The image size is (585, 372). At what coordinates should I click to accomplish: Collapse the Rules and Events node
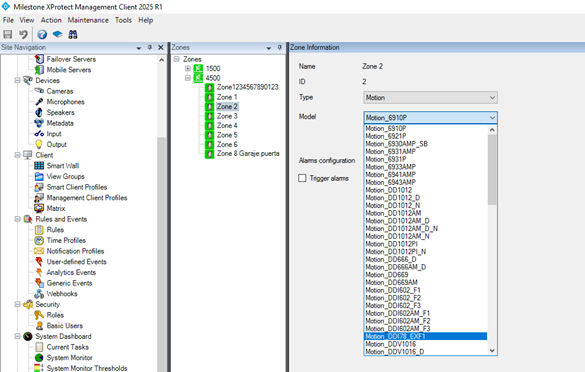coord(17,219)
